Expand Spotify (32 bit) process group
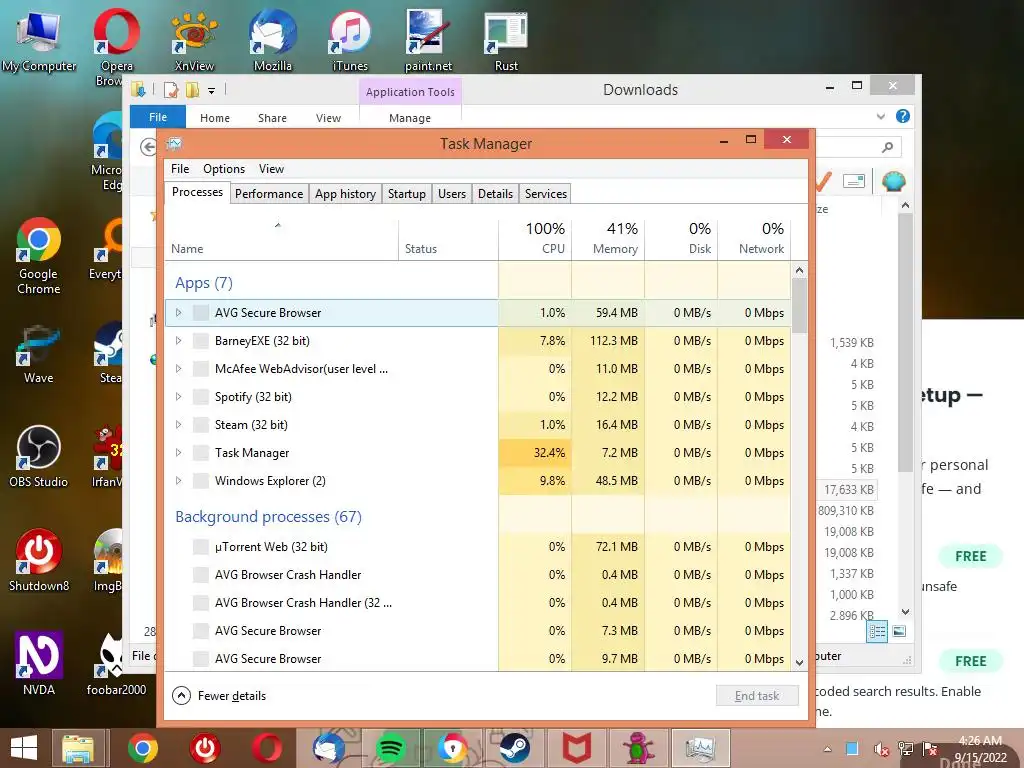 click(x=178, y=397)
